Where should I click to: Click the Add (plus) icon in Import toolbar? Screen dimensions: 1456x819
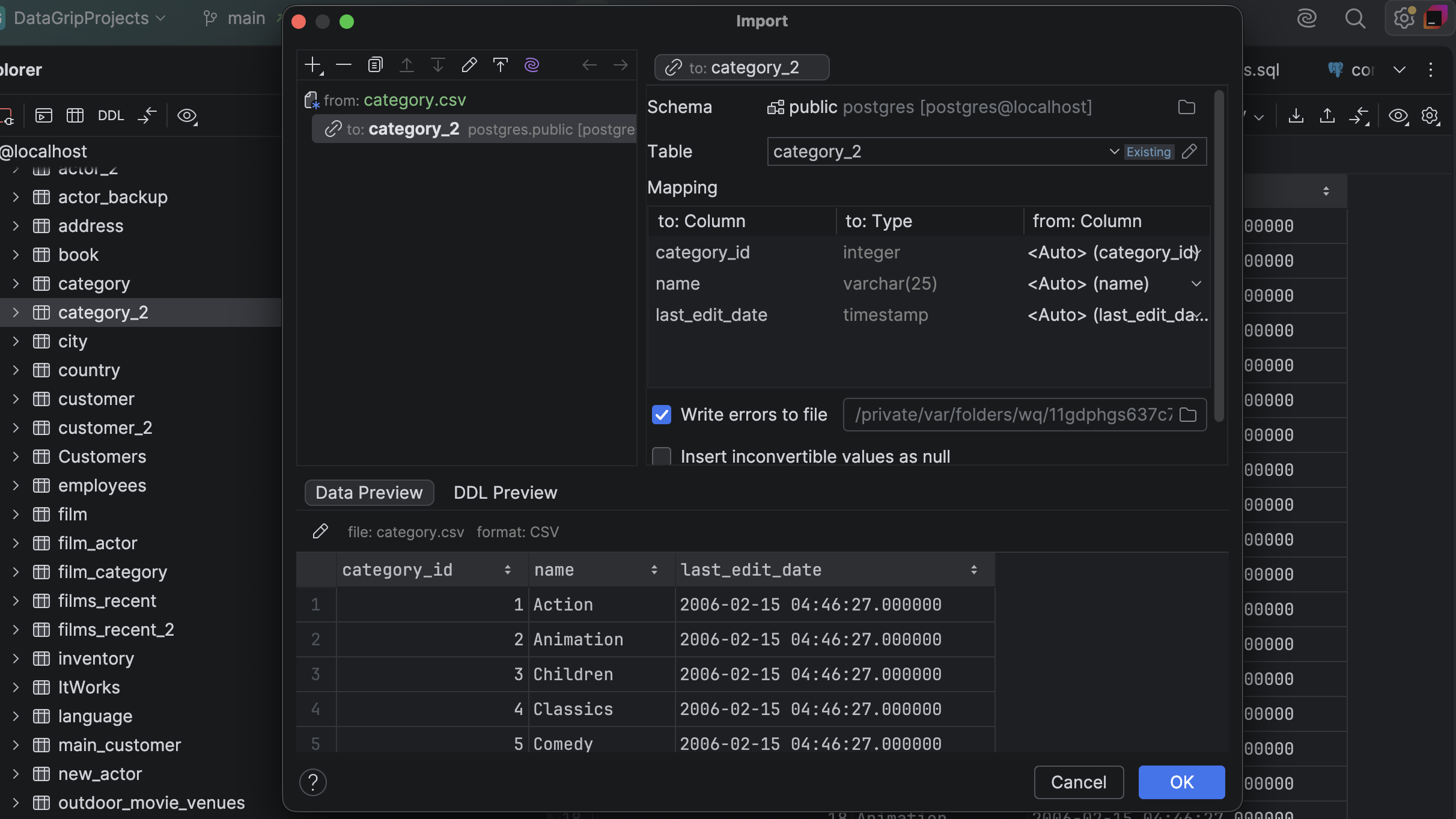pos(314,65)
